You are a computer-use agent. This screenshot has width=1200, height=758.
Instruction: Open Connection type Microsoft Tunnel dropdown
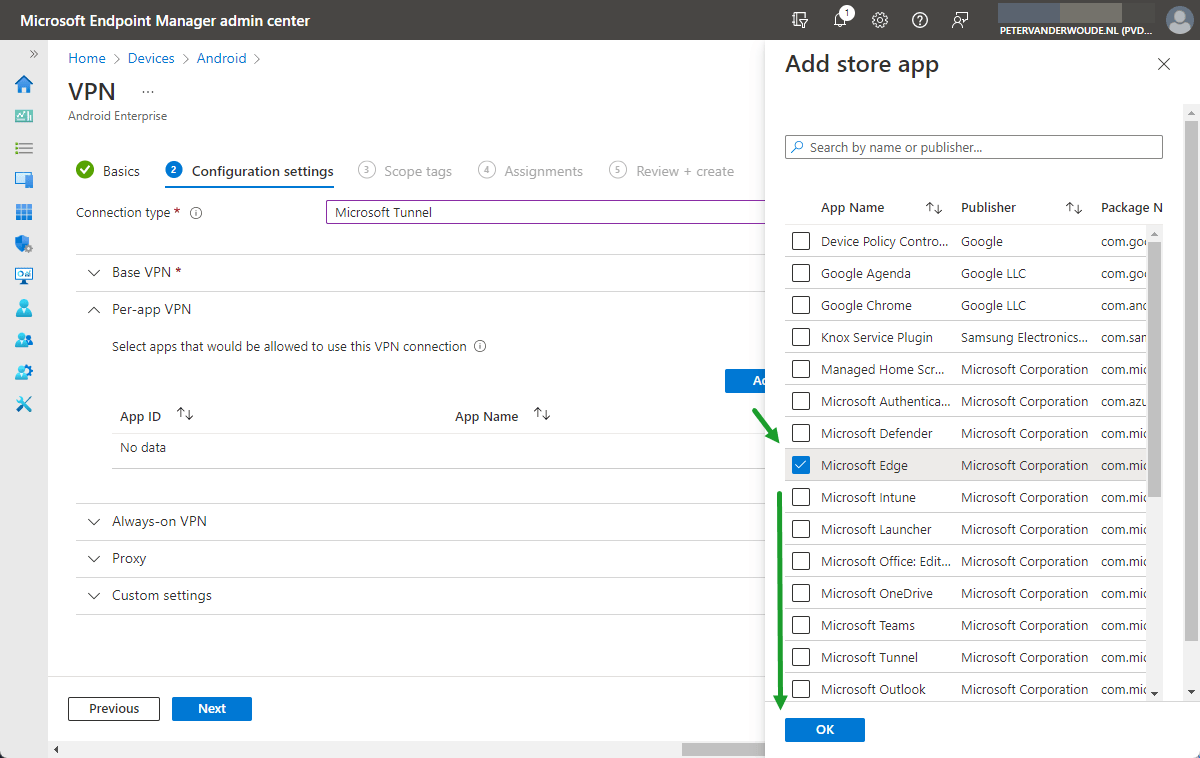click(545, 212)
